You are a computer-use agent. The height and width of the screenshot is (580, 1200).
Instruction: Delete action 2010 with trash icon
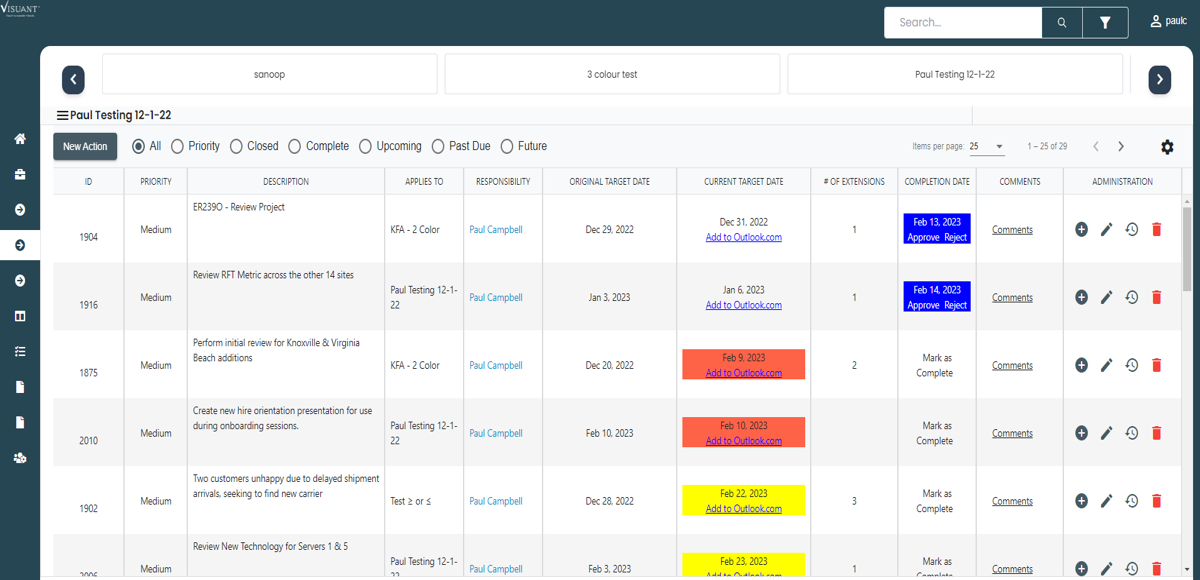(x=1157, y=434)
